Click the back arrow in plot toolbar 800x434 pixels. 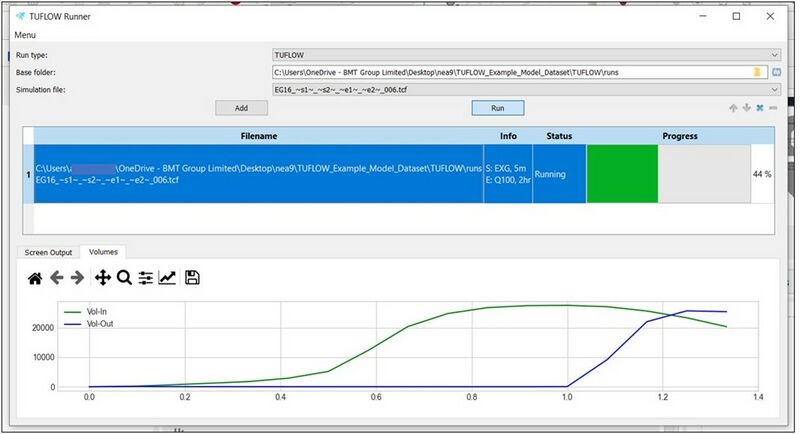(x=56, y=278)
